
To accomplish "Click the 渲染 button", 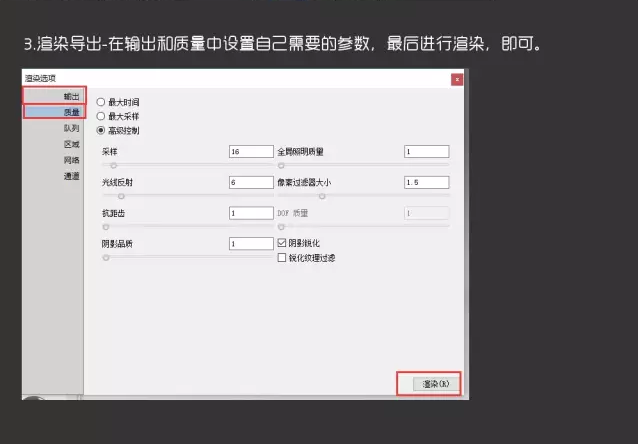I will tap(435, 384).
